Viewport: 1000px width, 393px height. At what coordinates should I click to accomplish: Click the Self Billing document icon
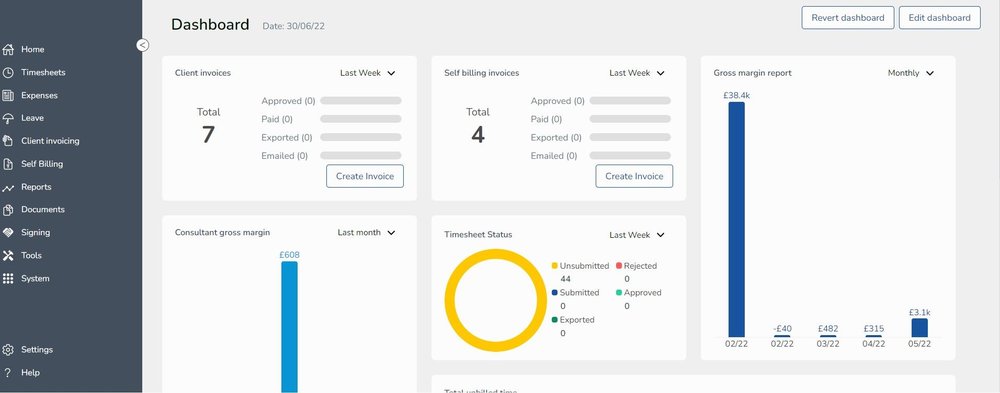tap(8, 164)
